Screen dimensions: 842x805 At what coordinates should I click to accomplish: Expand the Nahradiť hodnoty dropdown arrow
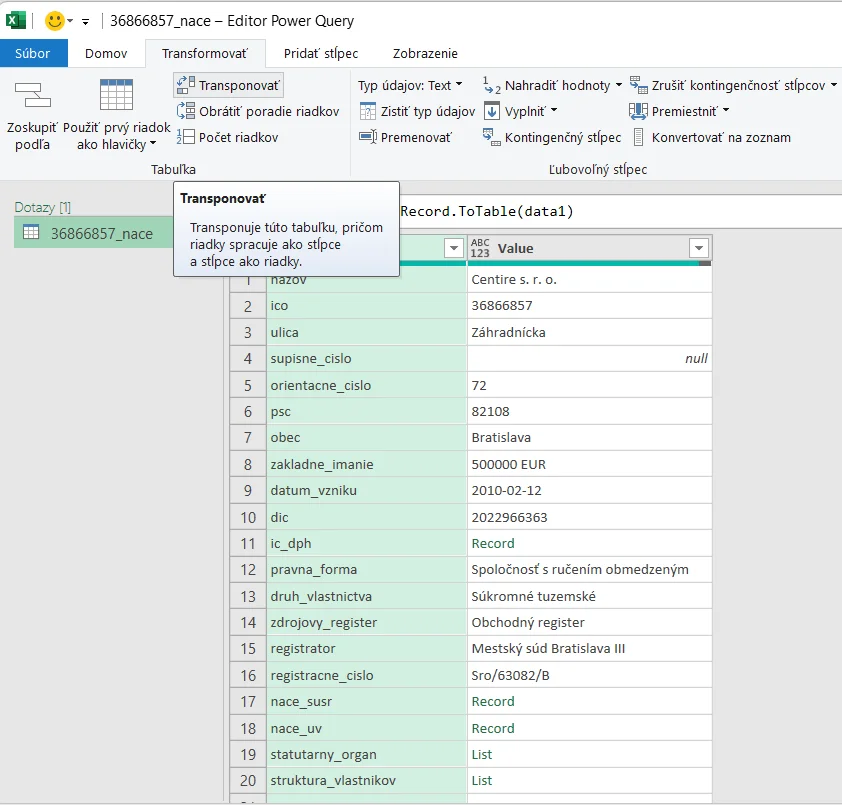pos(619,85)
